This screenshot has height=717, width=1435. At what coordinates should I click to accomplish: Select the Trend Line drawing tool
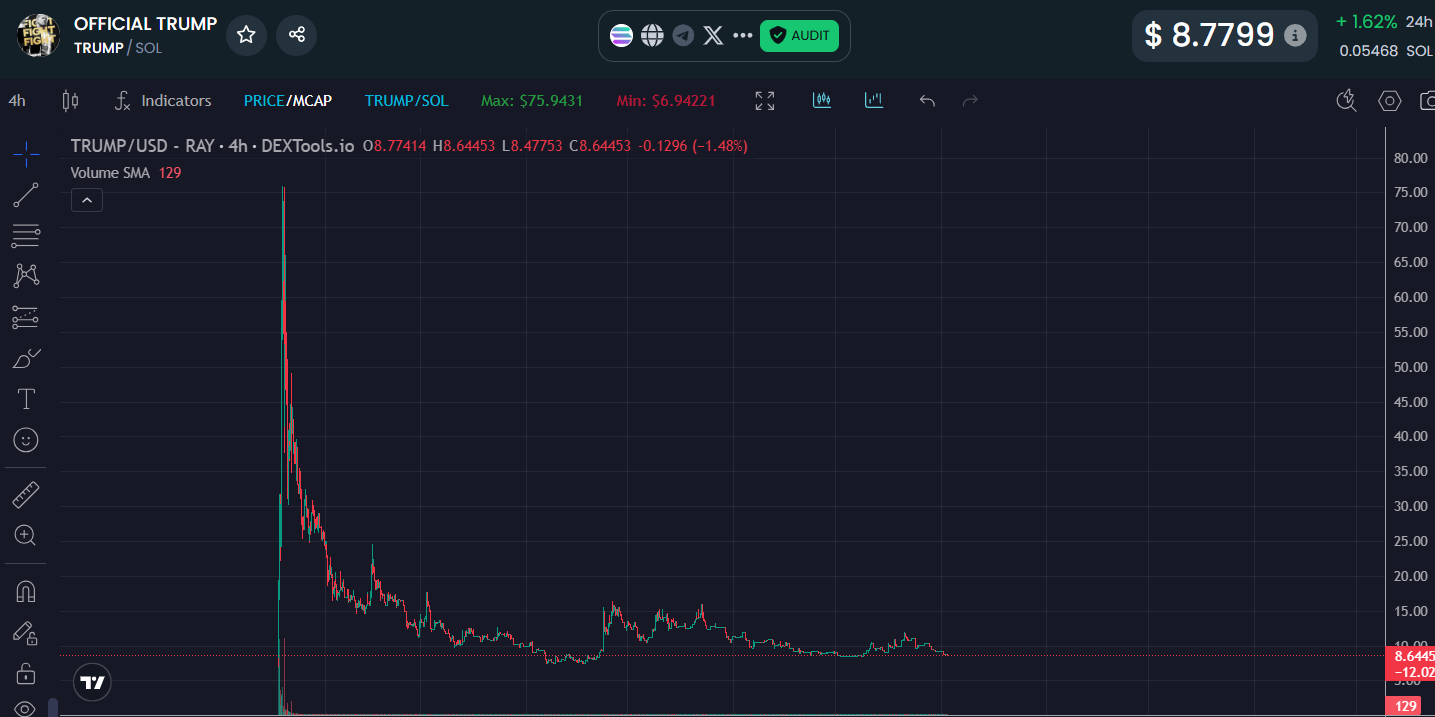pos(26,195)
